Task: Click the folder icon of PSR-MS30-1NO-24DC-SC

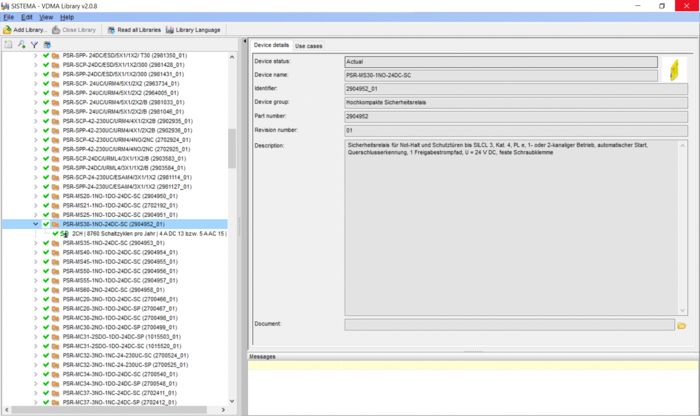Action: click(x=55, y=225)
